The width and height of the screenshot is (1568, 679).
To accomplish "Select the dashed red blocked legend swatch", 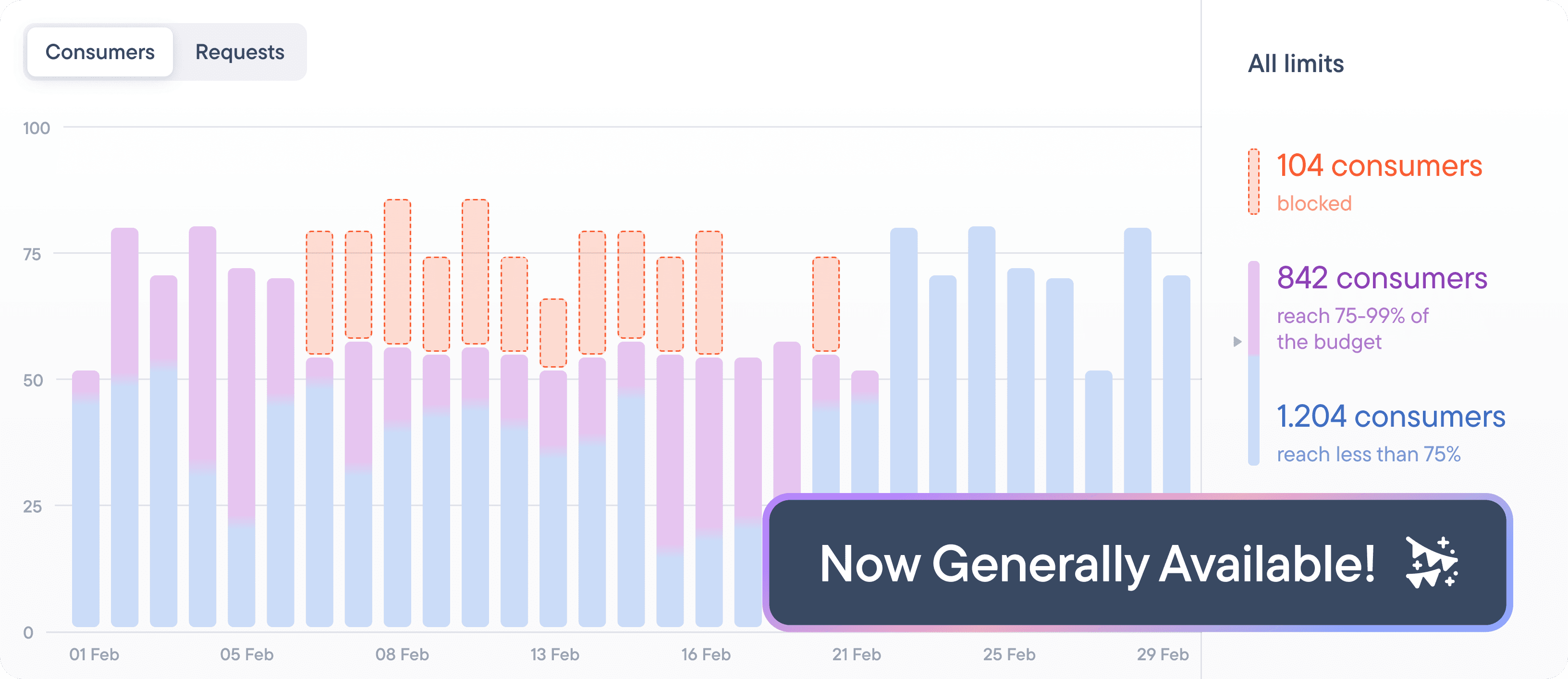I will (1253, 182).
